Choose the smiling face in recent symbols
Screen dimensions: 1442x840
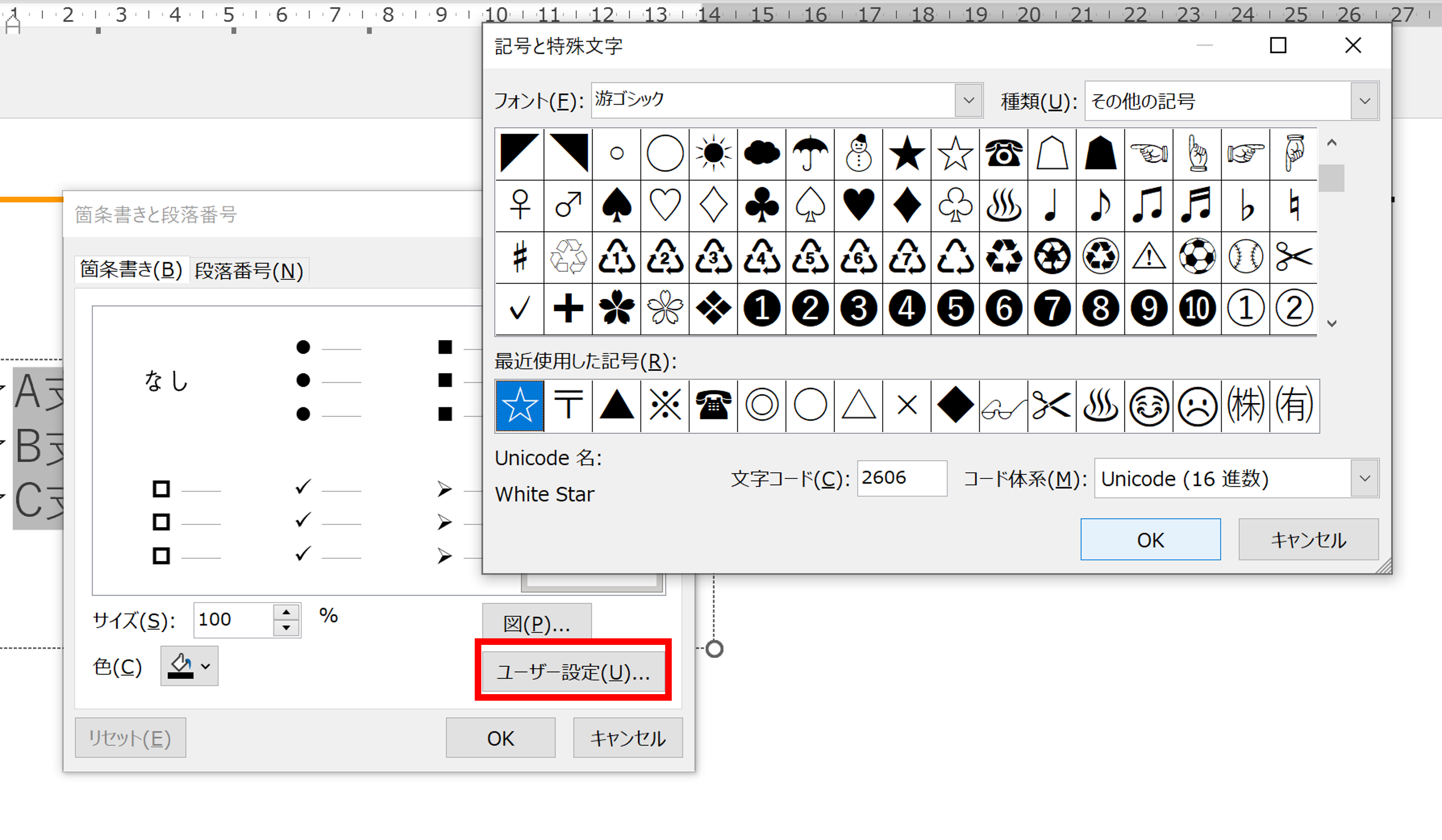click(1148, 406)
